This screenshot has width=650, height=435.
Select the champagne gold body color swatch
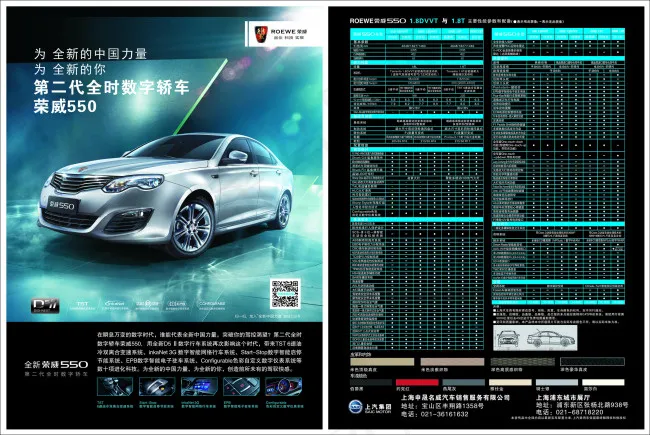coord(510,382)
